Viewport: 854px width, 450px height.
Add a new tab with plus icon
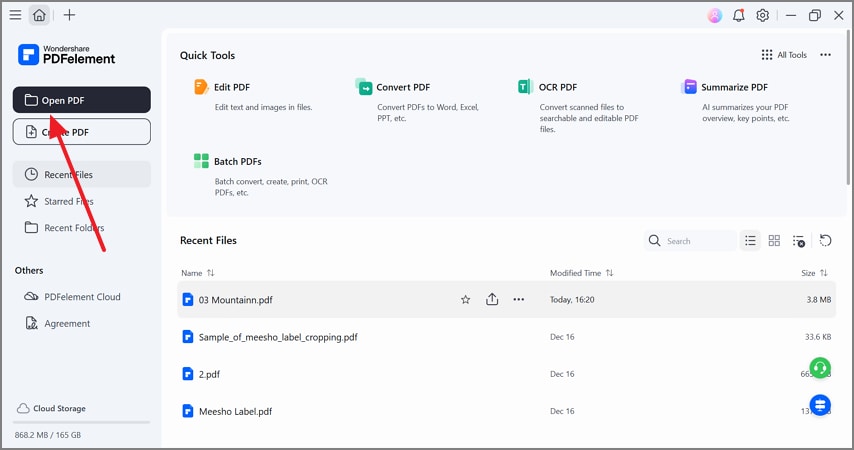click(x=69, y=15)
